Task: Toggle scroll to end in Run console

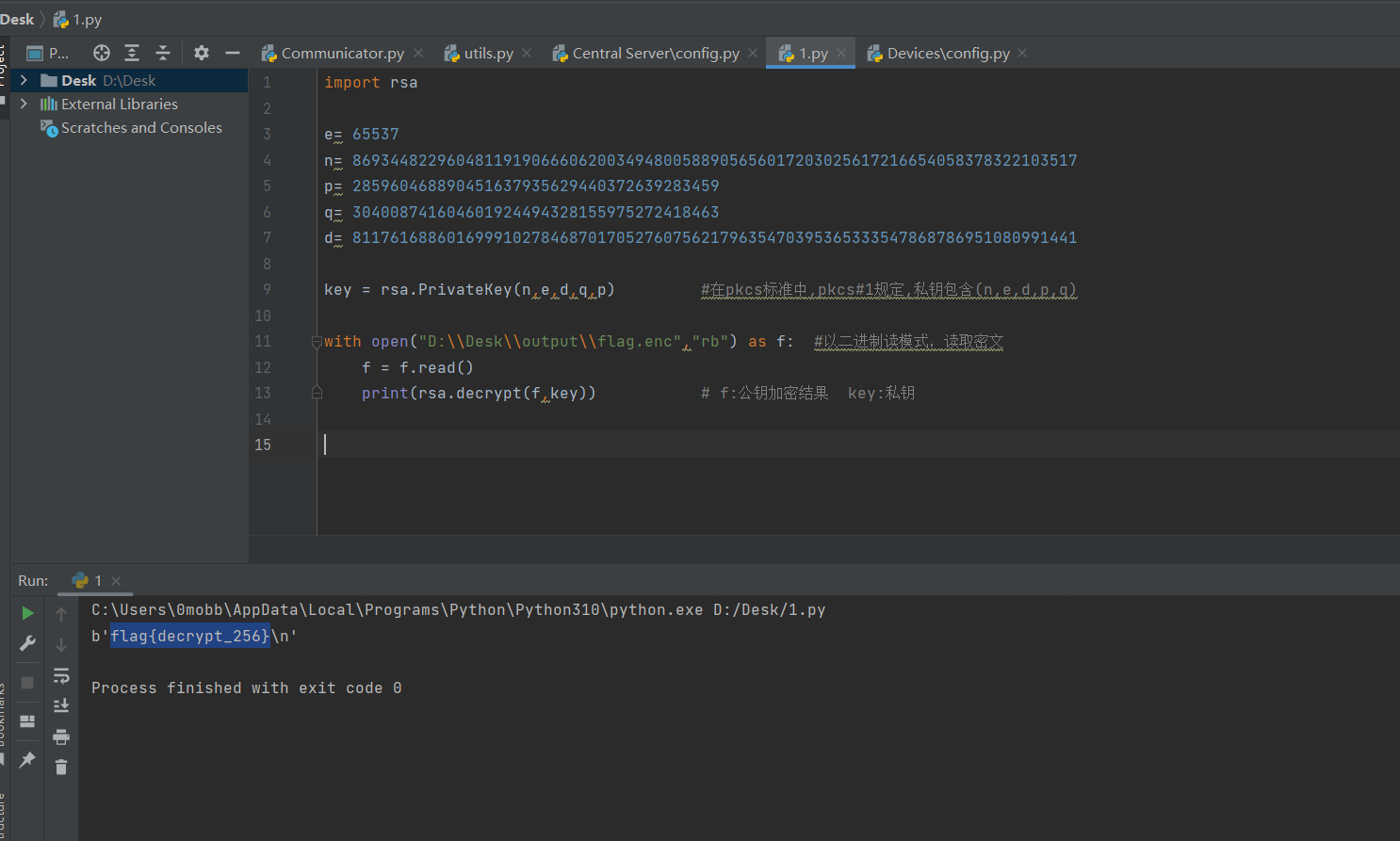Action: tap(61, 705)
